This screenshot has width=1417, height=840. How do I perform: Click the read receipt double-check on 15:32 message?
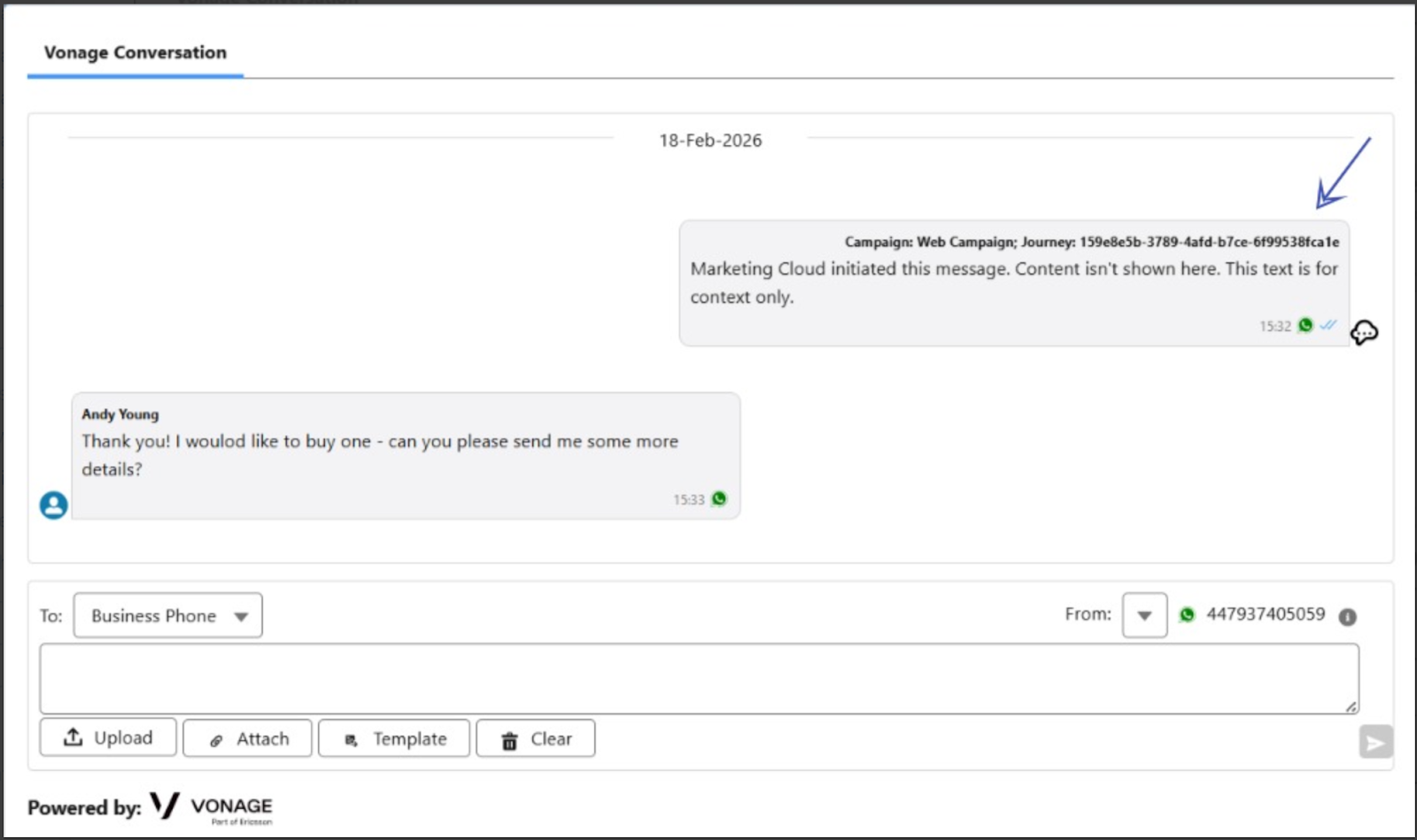click(1328, 326)
